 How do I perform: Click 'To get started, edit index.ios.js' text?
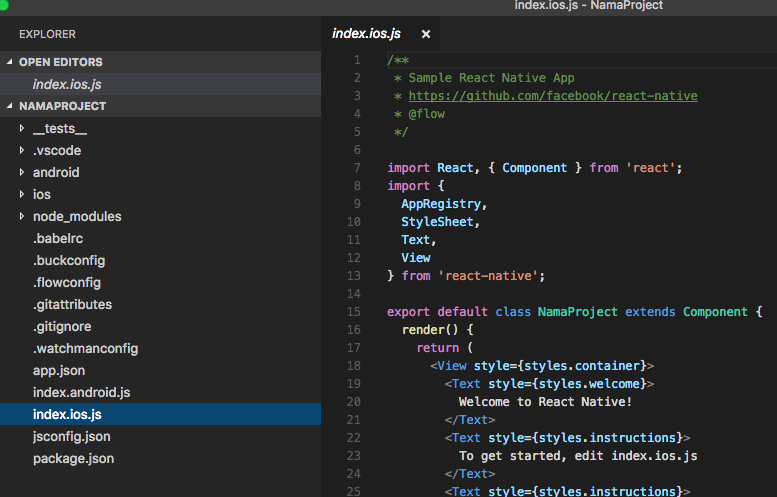(x=578, y=456)
